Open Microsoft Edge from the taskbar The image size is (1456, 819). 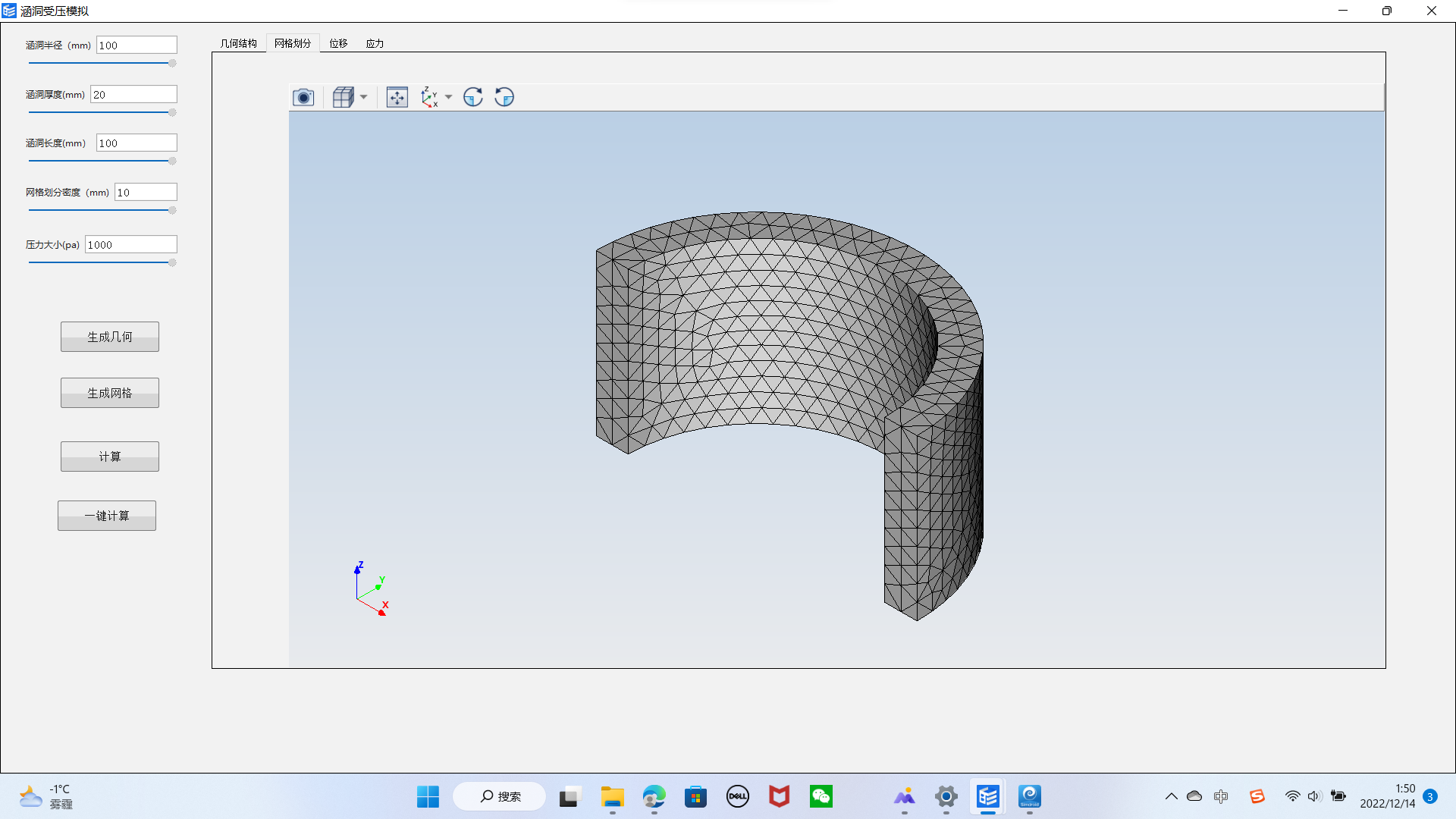(x=654, y=796)
